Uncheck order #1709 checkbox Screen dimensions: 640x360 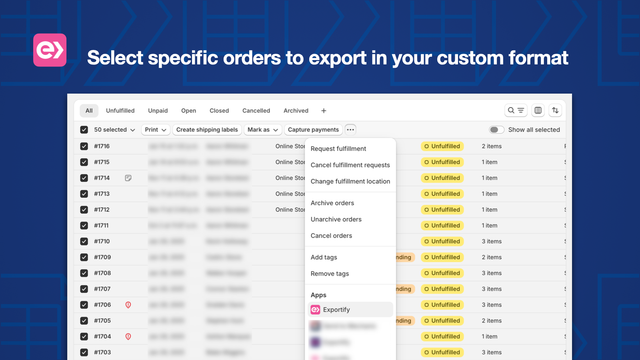[84, 257]
